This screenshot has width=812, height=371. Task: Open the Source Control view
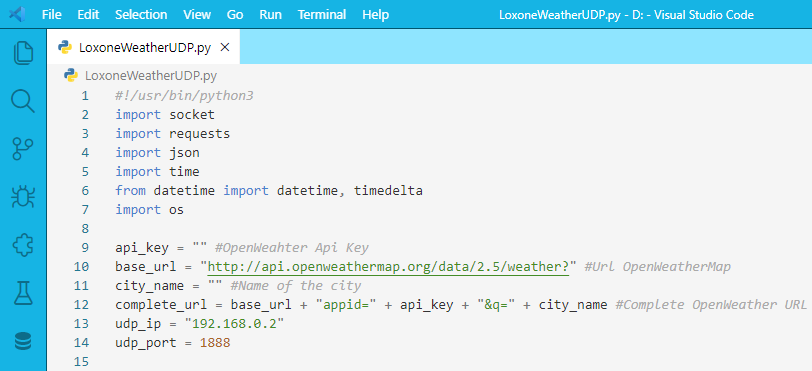pos(23,149)
